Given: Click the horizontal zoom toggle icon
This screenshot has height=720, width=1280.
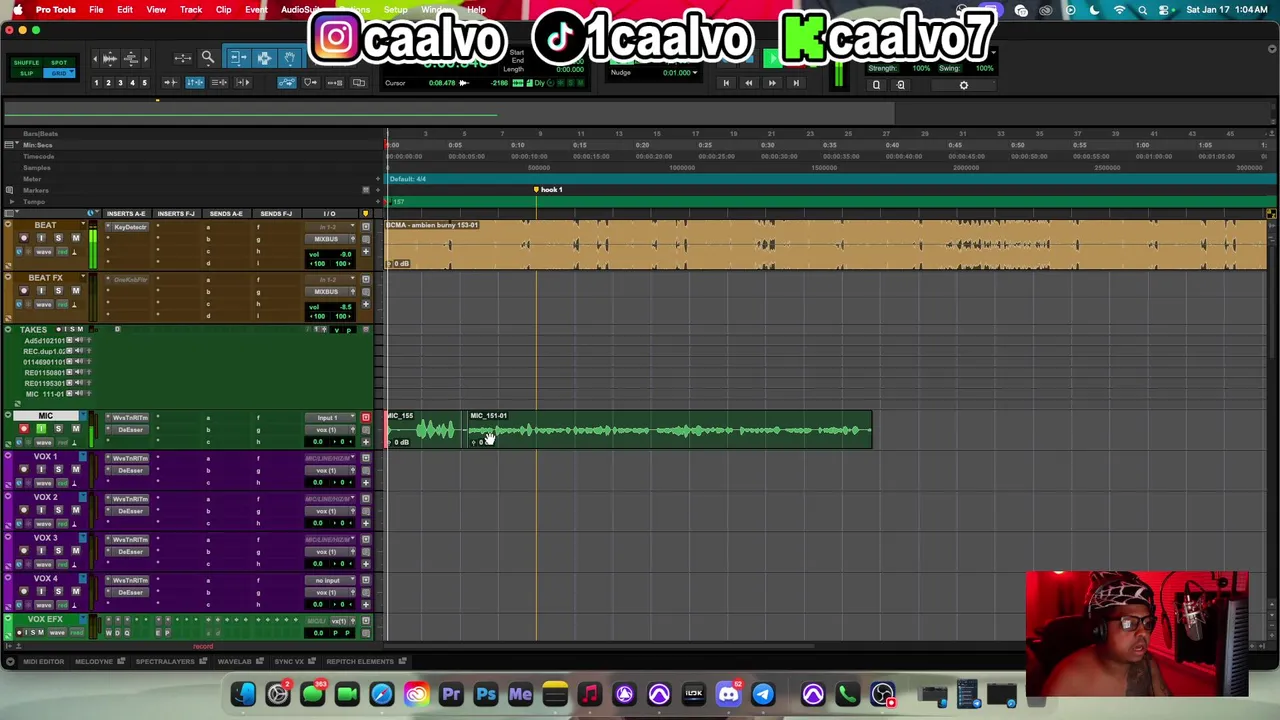Looking at the screenshot, I should click(x=183, y=58).
